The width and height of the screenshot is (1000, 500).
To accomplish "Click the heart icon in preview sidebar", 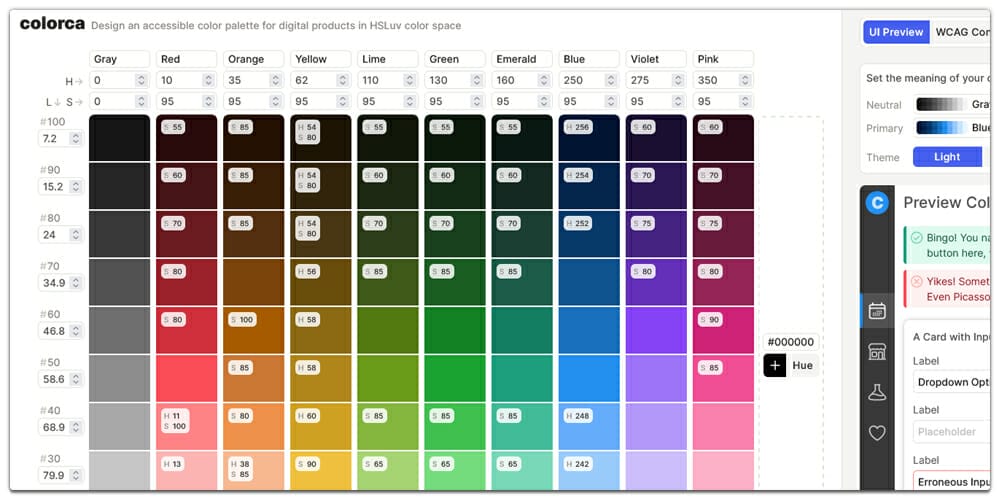I will 877,433.
